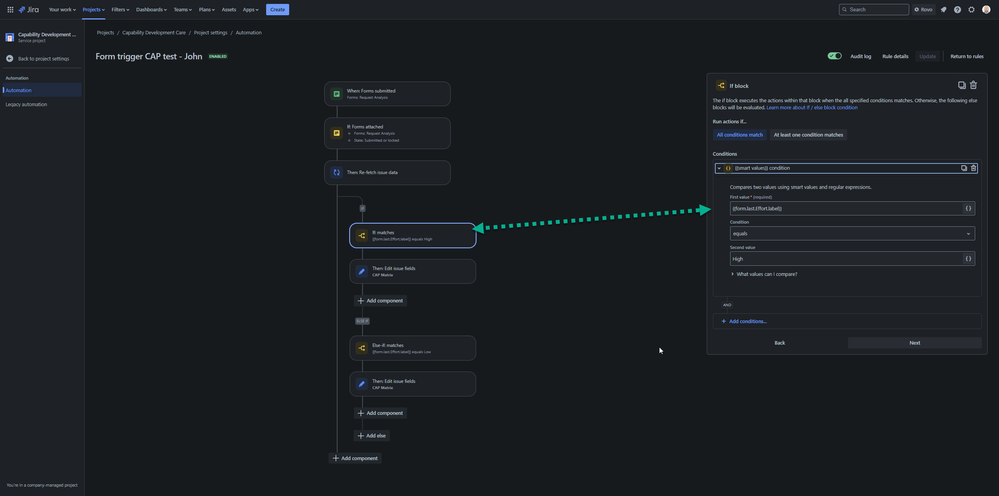Image resolution: width=999 pixels, height=496 pixels.
Task: Click Back to project settings
Action: coord(43,59)
